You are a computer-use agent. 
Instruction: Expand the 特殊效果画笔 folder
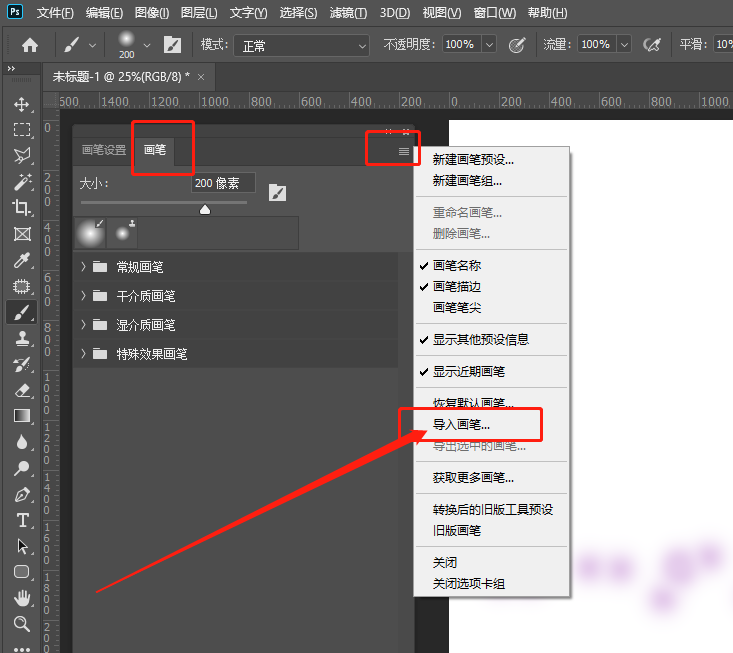pos(83,353)
